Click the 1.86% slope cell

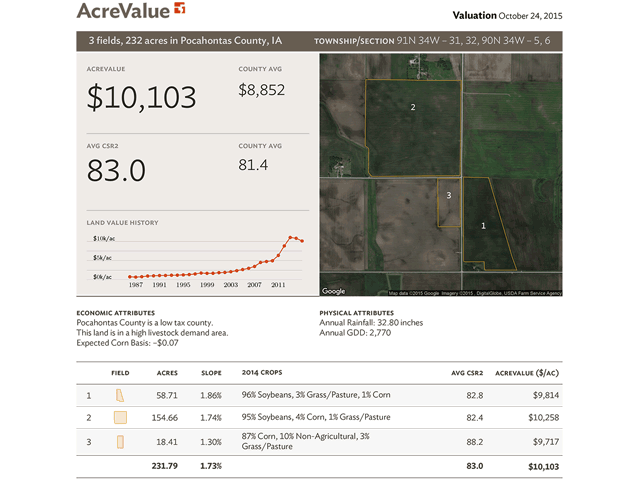click(211, 396)
